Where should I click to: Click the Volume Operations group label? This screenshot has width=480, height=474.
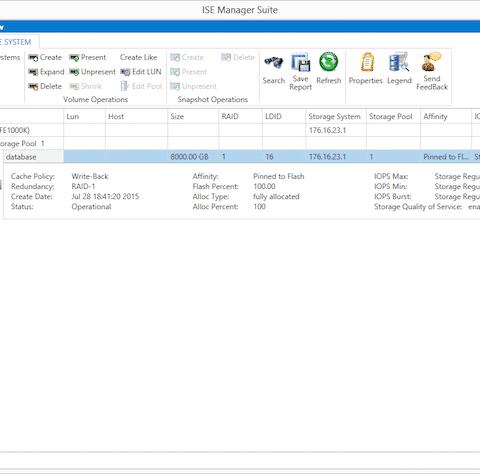95,99
